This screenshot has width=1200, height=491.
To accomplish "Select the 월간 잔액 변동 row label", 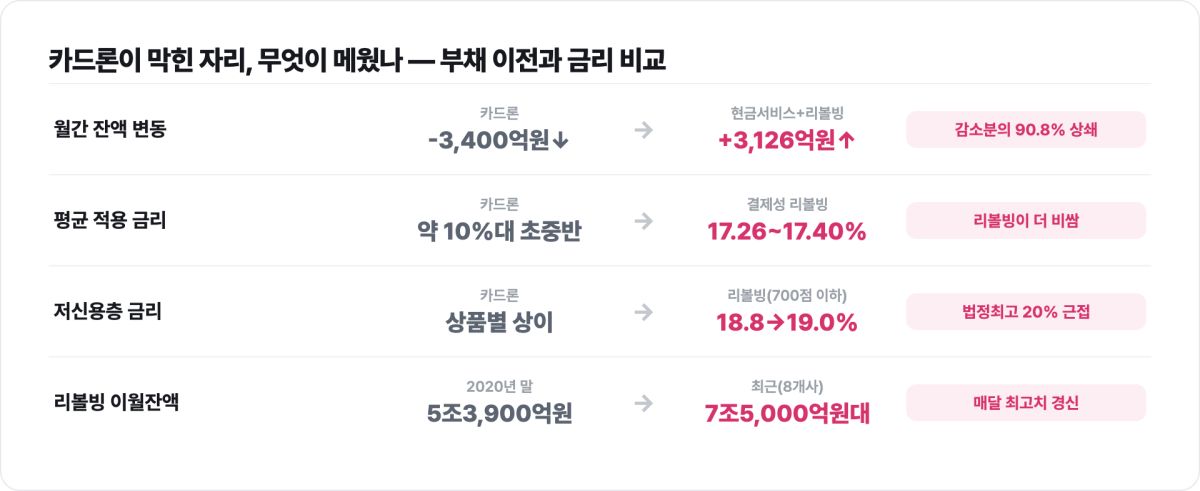I will pos(110,129).
